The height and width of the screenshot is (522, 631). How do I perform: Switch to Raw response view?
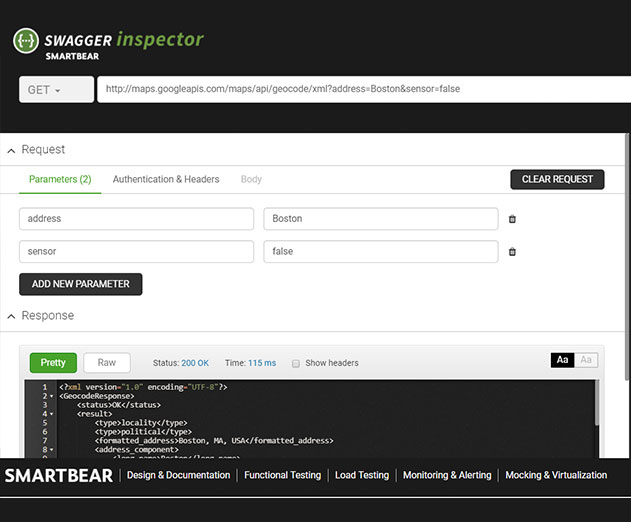(107, 363)
